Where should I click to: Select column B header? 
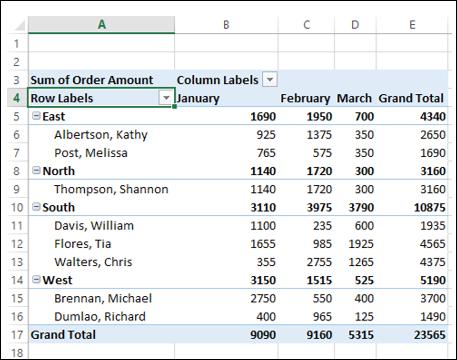(x=226, y=25)
